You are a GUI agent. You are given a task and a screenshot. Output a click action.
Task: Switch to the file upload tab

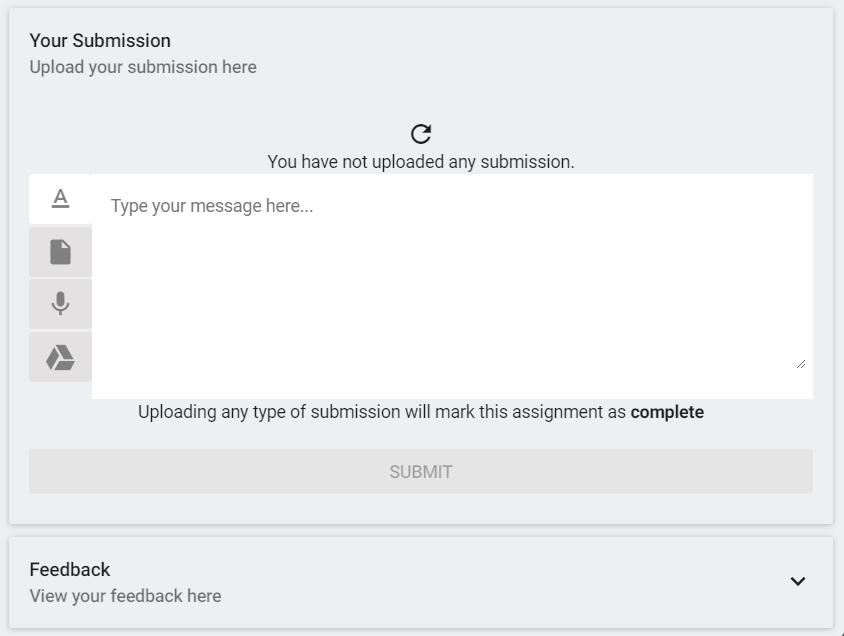[60, 252]
